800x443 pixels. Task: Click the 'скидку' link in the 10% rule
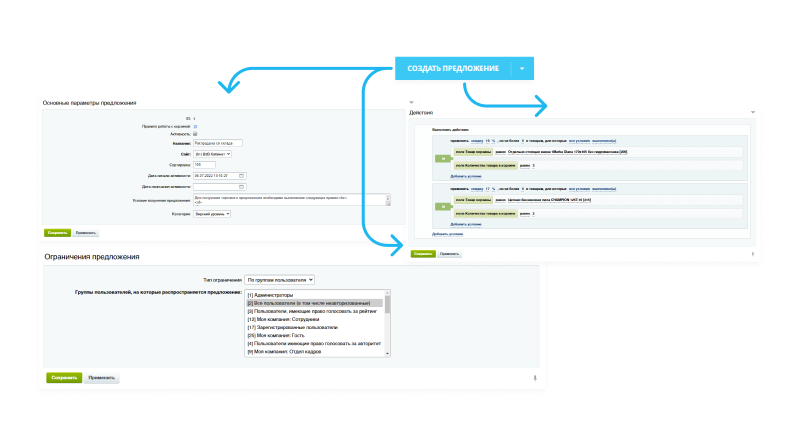tap(477, 141)
